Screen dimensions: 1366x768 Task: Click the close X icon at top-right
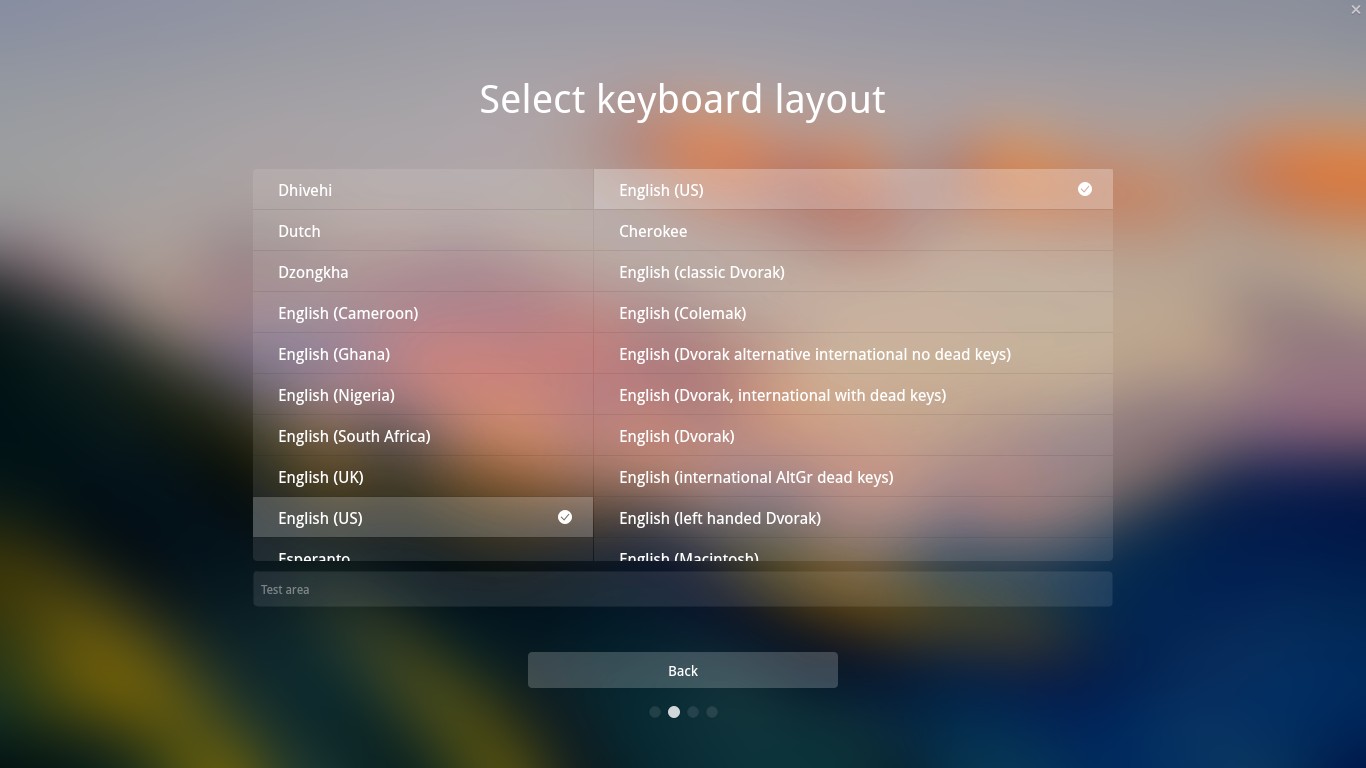pos(1355,10)
